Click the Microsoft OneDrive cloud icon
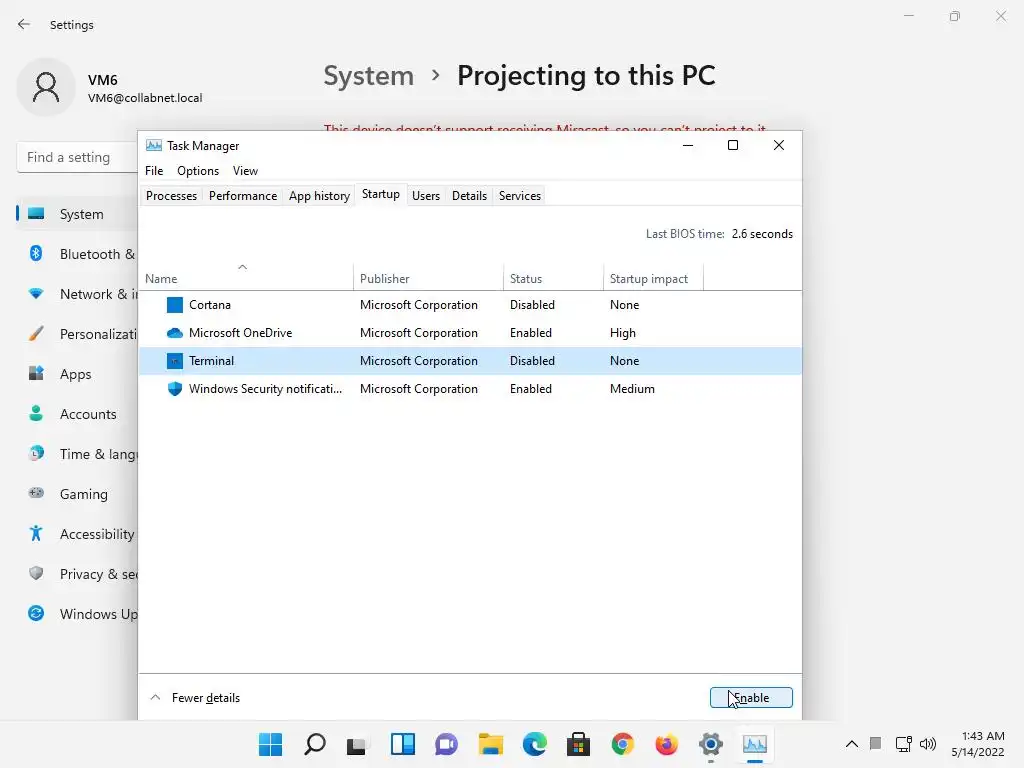The height and width of the screenshot is (768, 1024). pyautogui.click(x=174, y=333)
